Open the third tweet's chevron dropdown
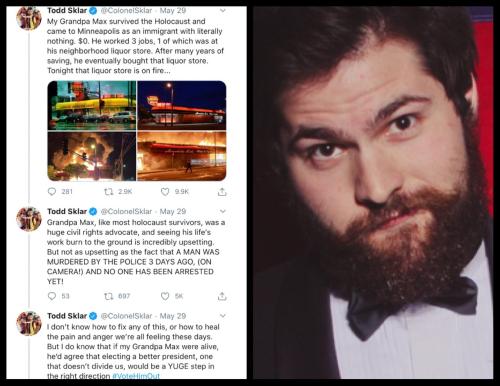 point(223,316)
